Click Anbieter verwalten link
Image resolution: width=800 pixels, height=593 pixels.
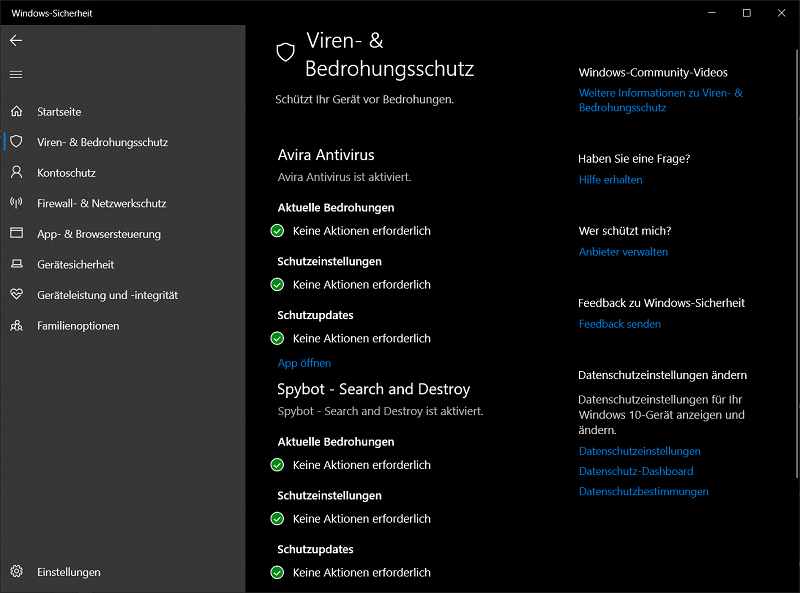[x=623, y=252]
